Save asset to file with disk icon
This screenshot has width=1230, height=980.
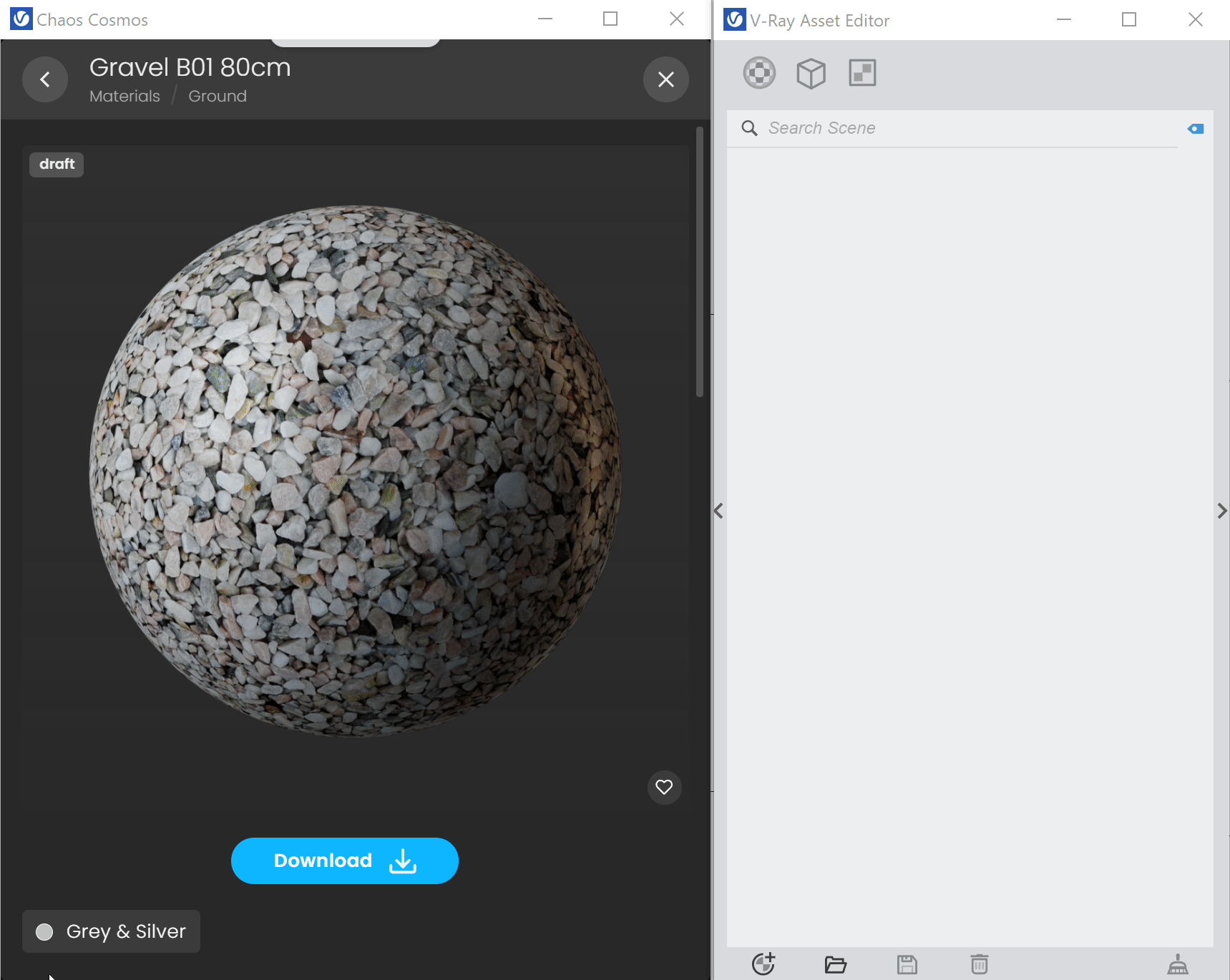907,964
